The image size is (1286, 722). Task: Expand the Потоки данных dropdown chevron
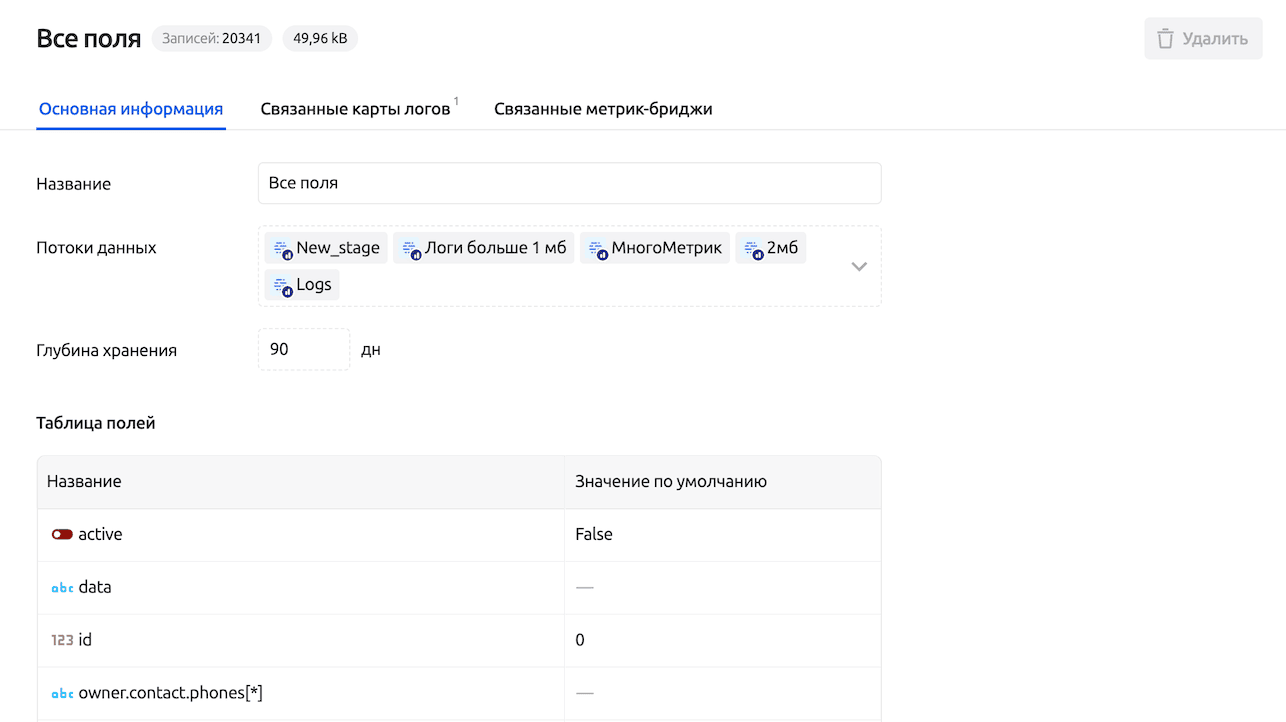(858, 267)
